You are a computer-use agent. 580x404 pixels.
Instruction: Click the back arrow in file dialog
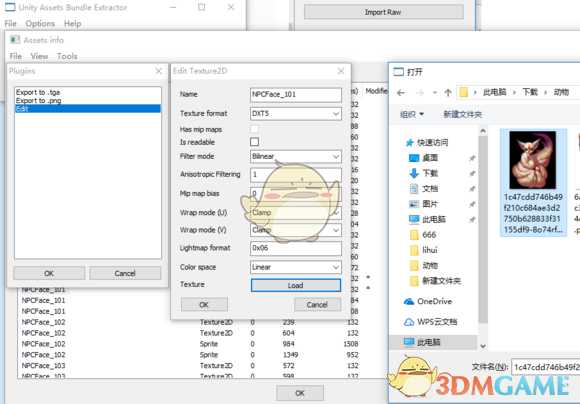click(401, 92)
